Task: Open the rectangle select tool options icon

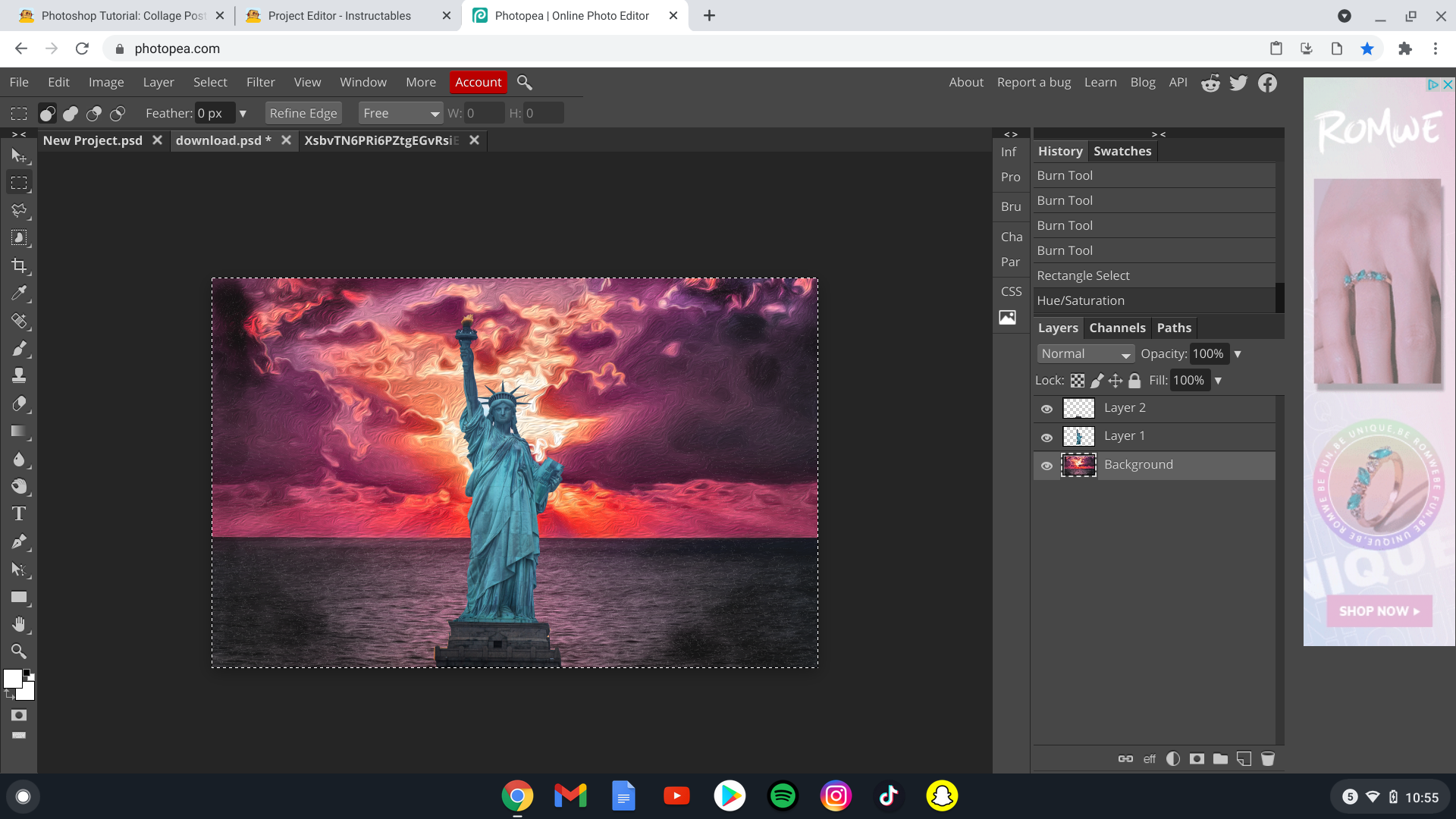Action: click(x=19, y=113)
